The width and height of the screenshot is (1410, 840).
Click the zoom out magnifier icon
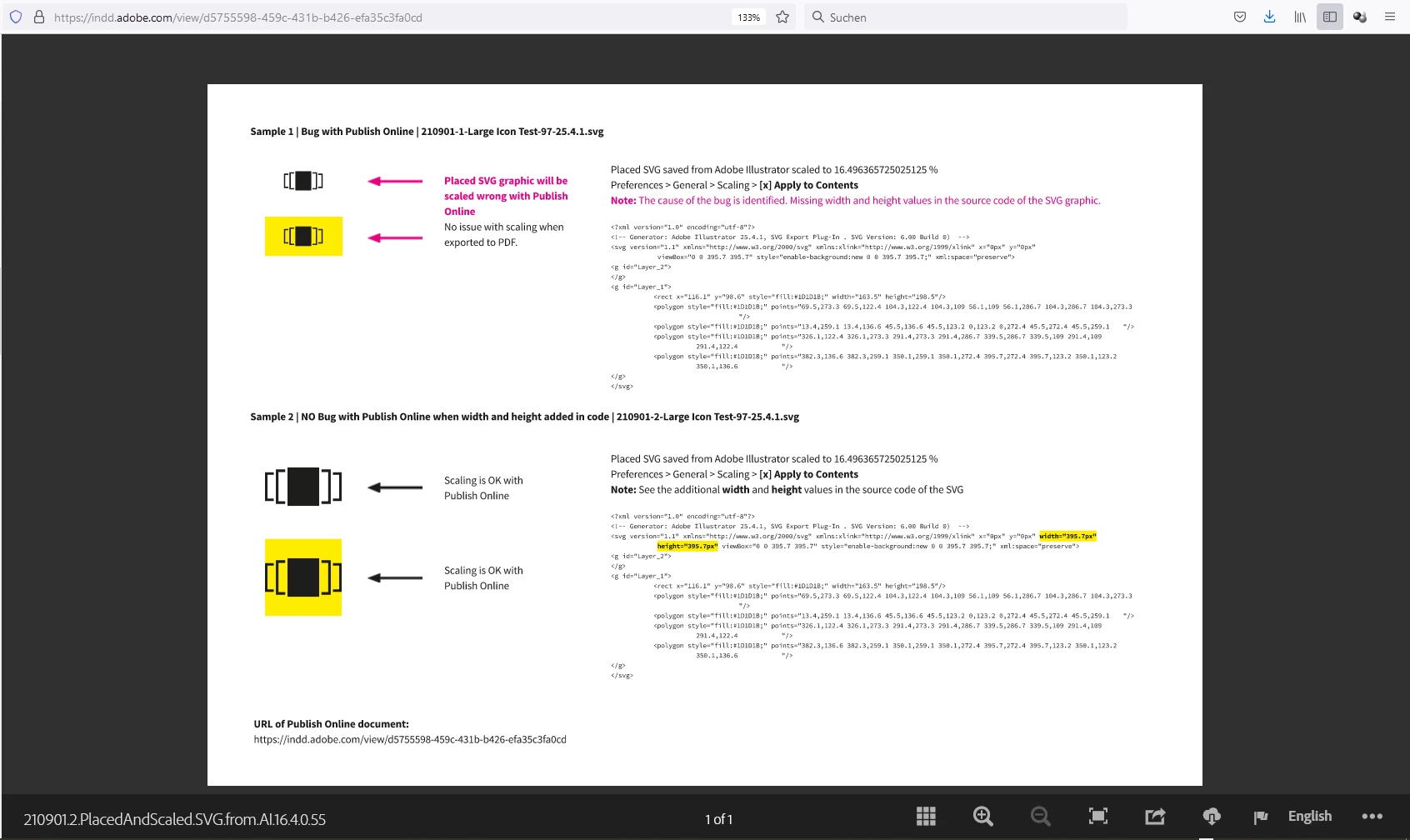pos(1041,817)
